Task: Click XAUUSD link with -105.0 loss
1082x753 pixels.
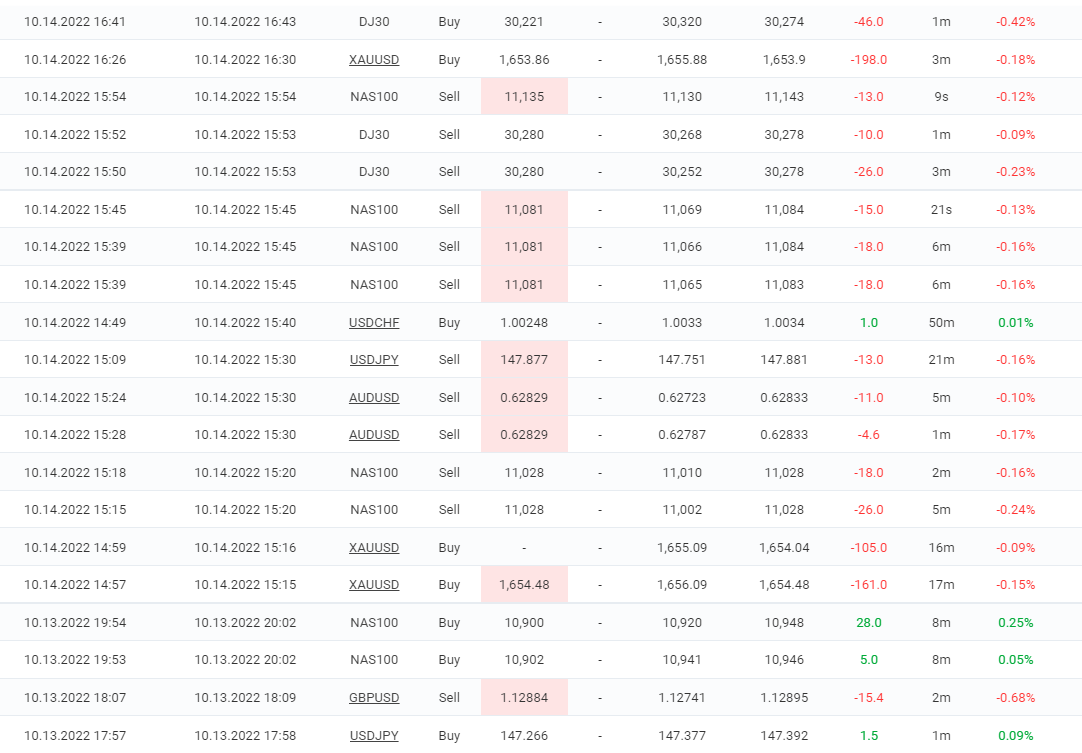Action: pos(374,548)
